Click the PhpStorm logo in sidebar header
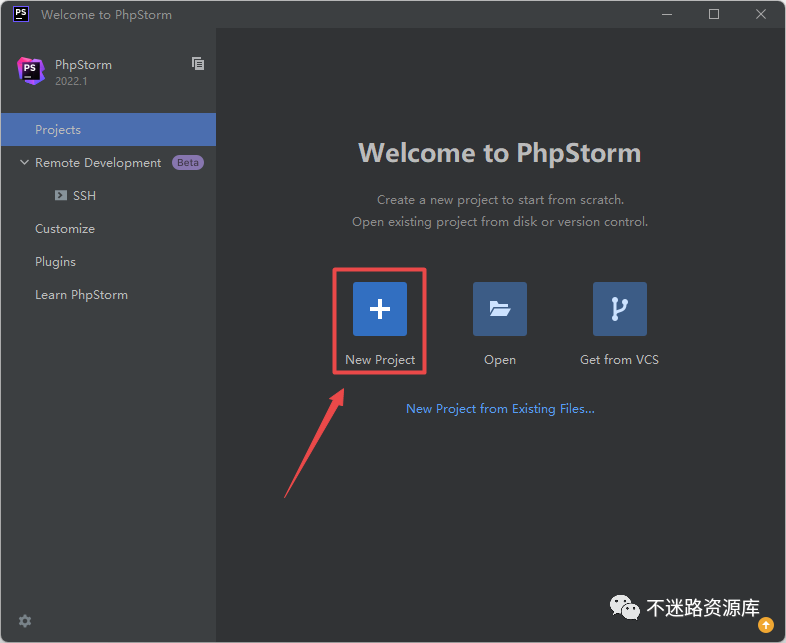Viewport: 786px width, 643px height. (31, 71)
